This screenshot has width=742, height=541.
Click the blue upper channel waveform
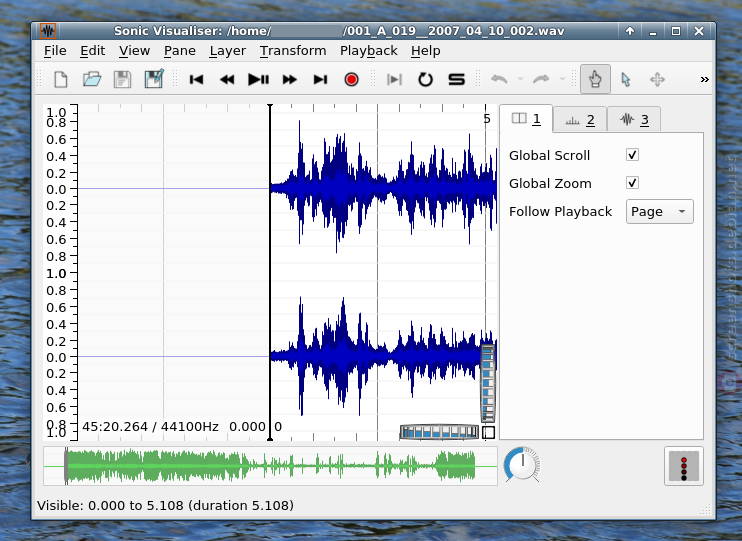pyautogui.click(x=383, y=187)
